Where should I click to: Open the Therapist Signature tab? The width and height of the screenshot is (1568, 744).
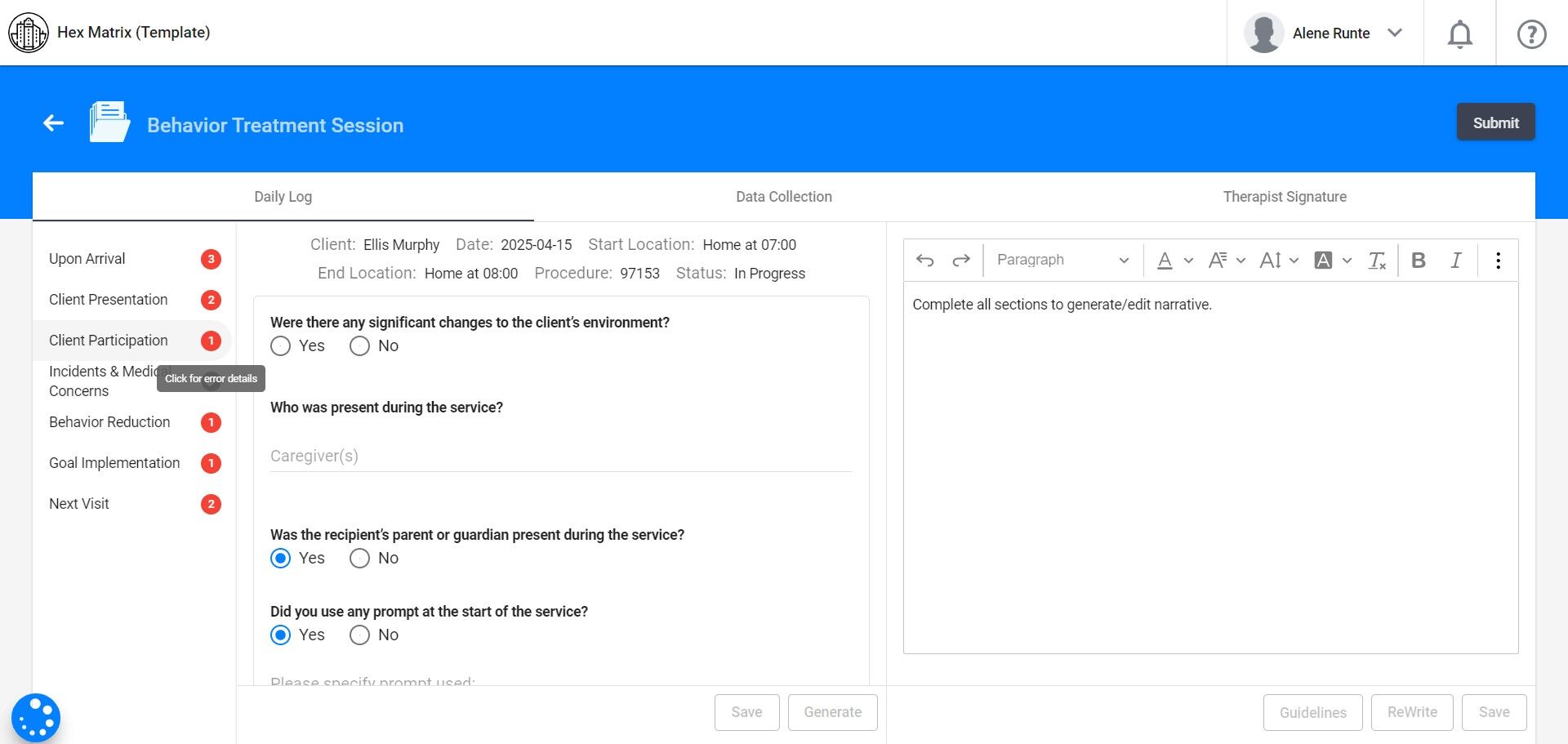coord(1284,196)
